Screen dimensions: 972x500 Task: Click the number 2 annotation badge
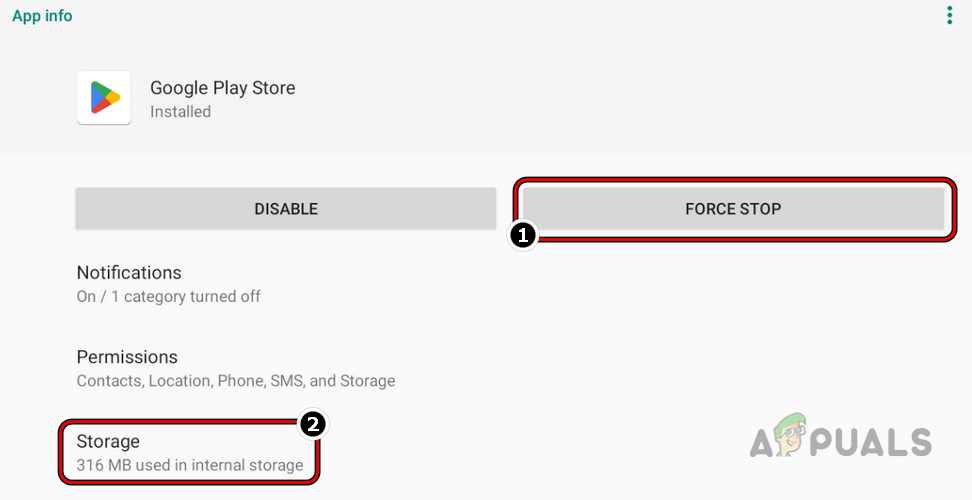point(313,424)
